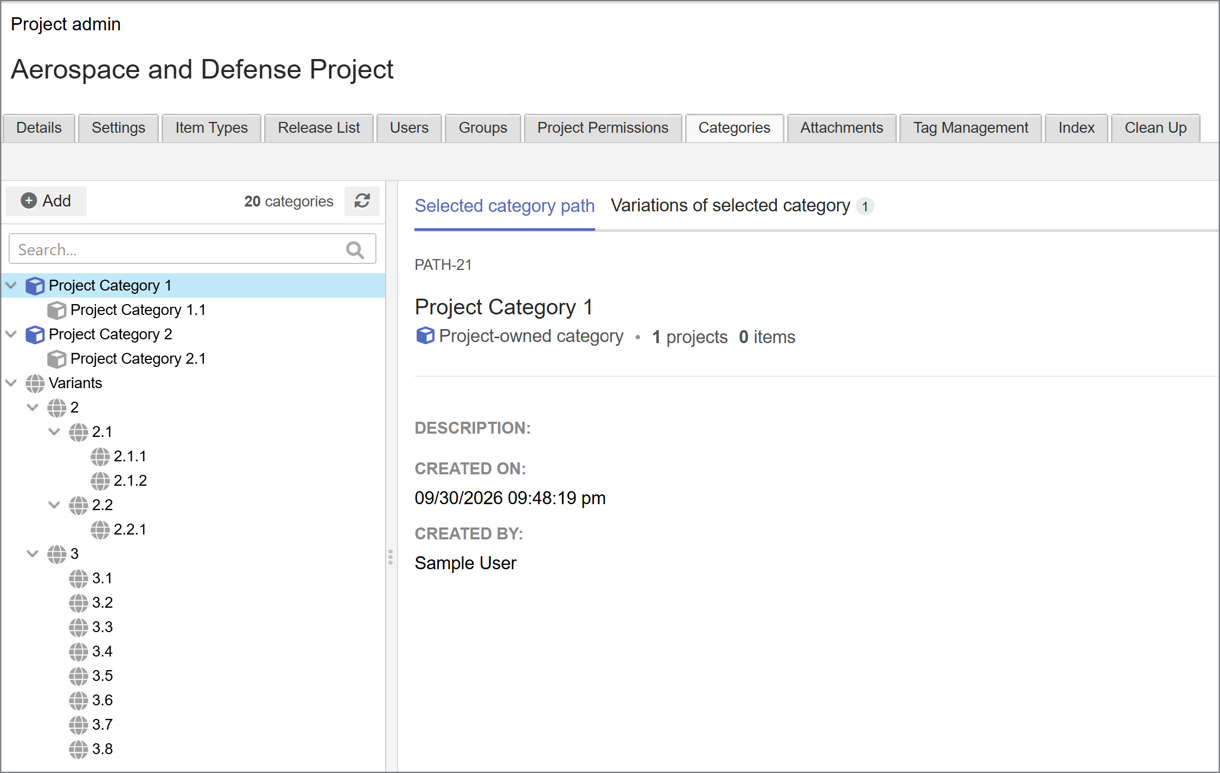Click the globe icon beside node 3.2
The image size is (1220, 773).
tap(79, 603)
